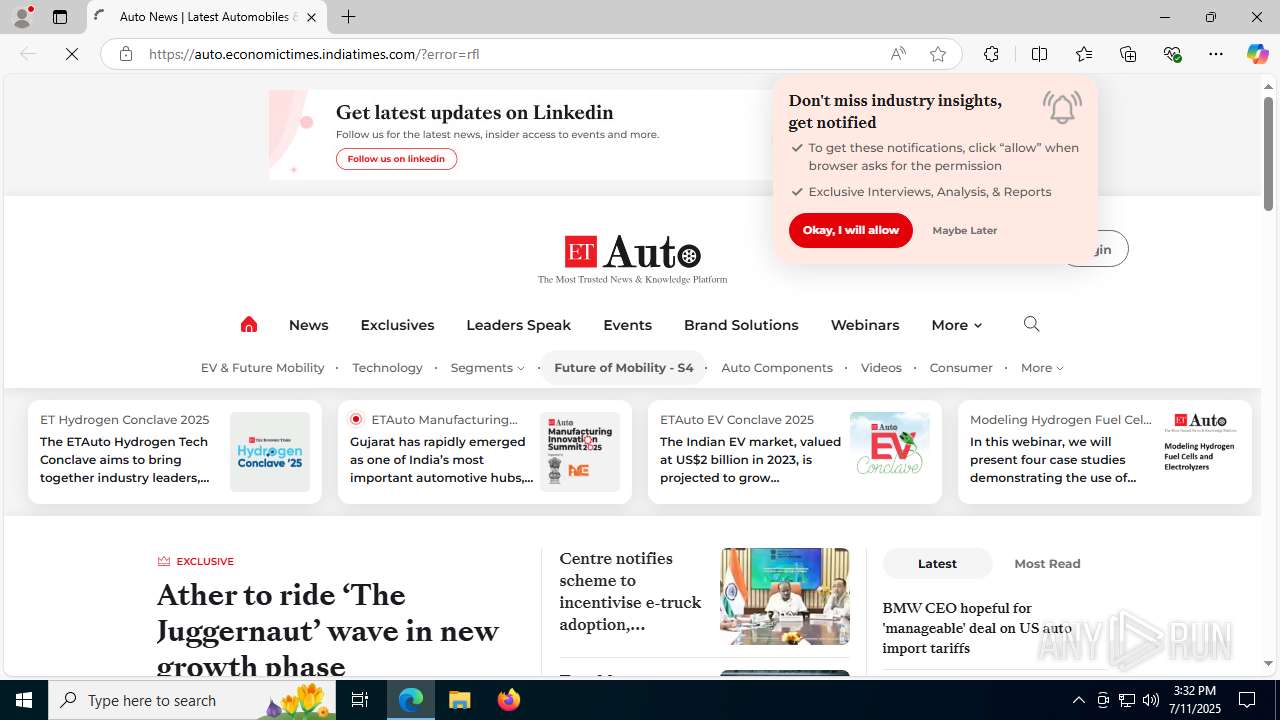Add a new browser tab
Screen dimensions: 1280x720
[x=348, y=17]
